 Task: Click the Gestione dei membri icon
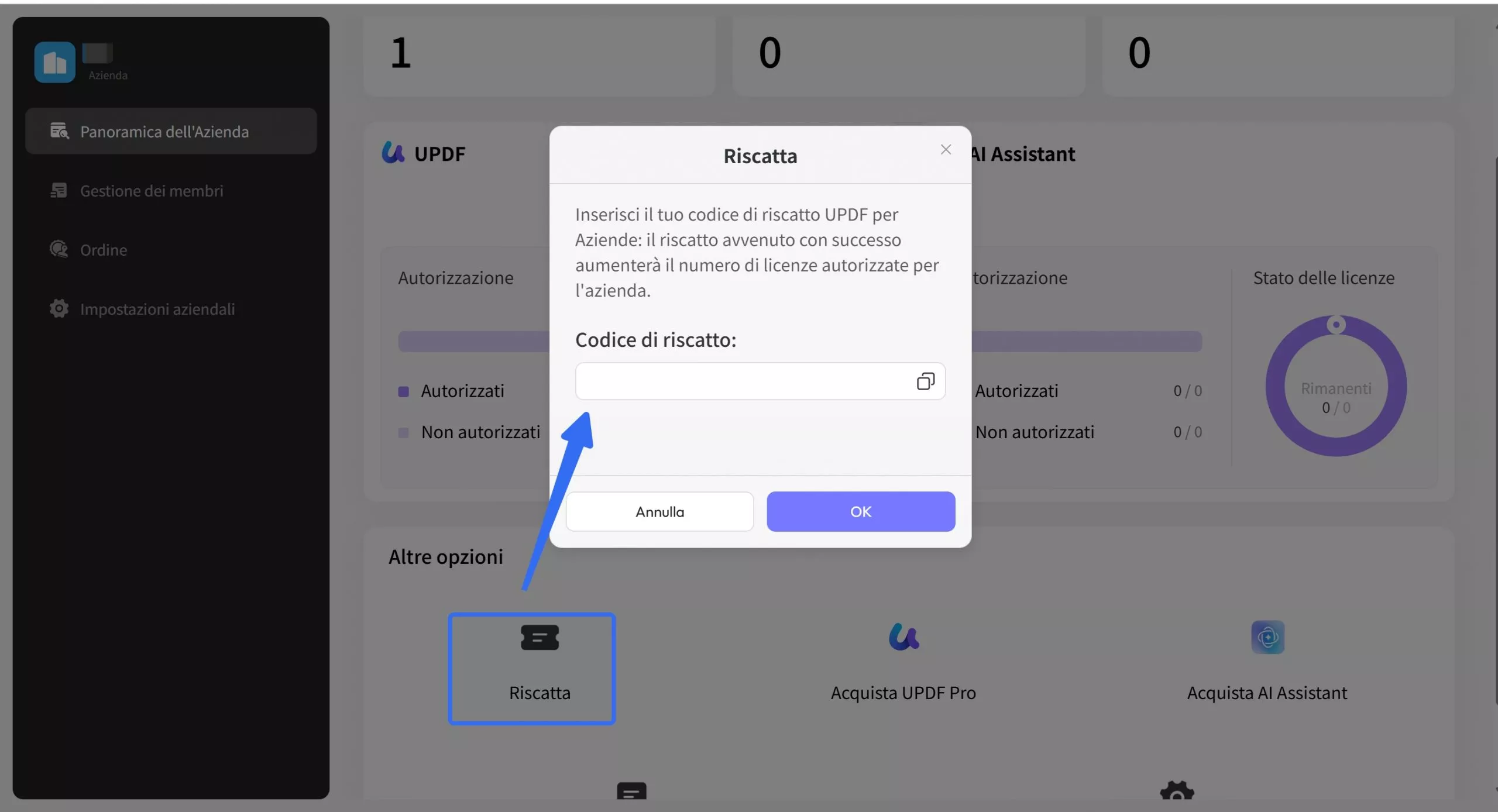(x=59, y=191)
